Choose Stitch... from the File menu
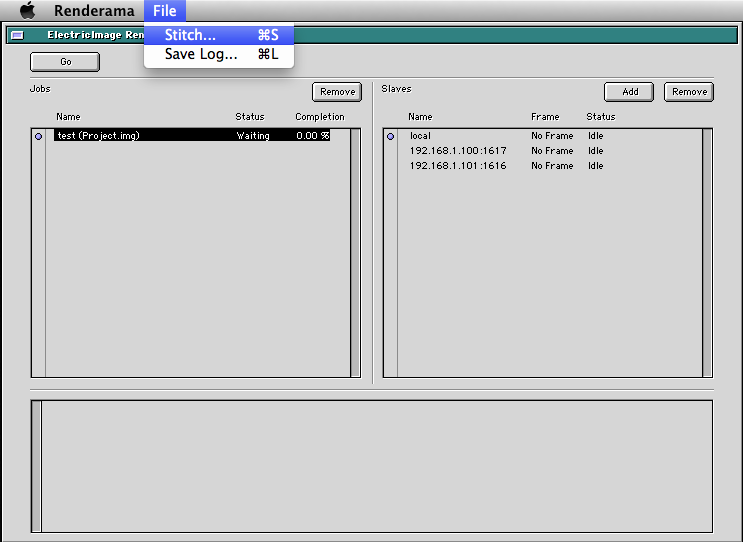Screen dimensions: 743x542 tap(190, 35)
